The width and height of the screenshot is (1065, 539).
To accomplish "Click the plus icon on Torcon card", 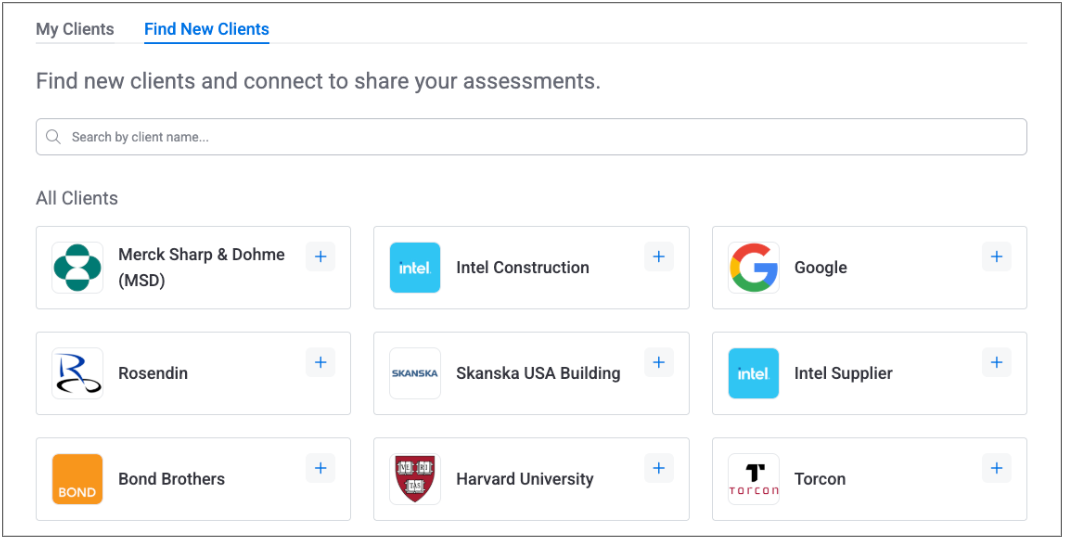I will [996, 468].
